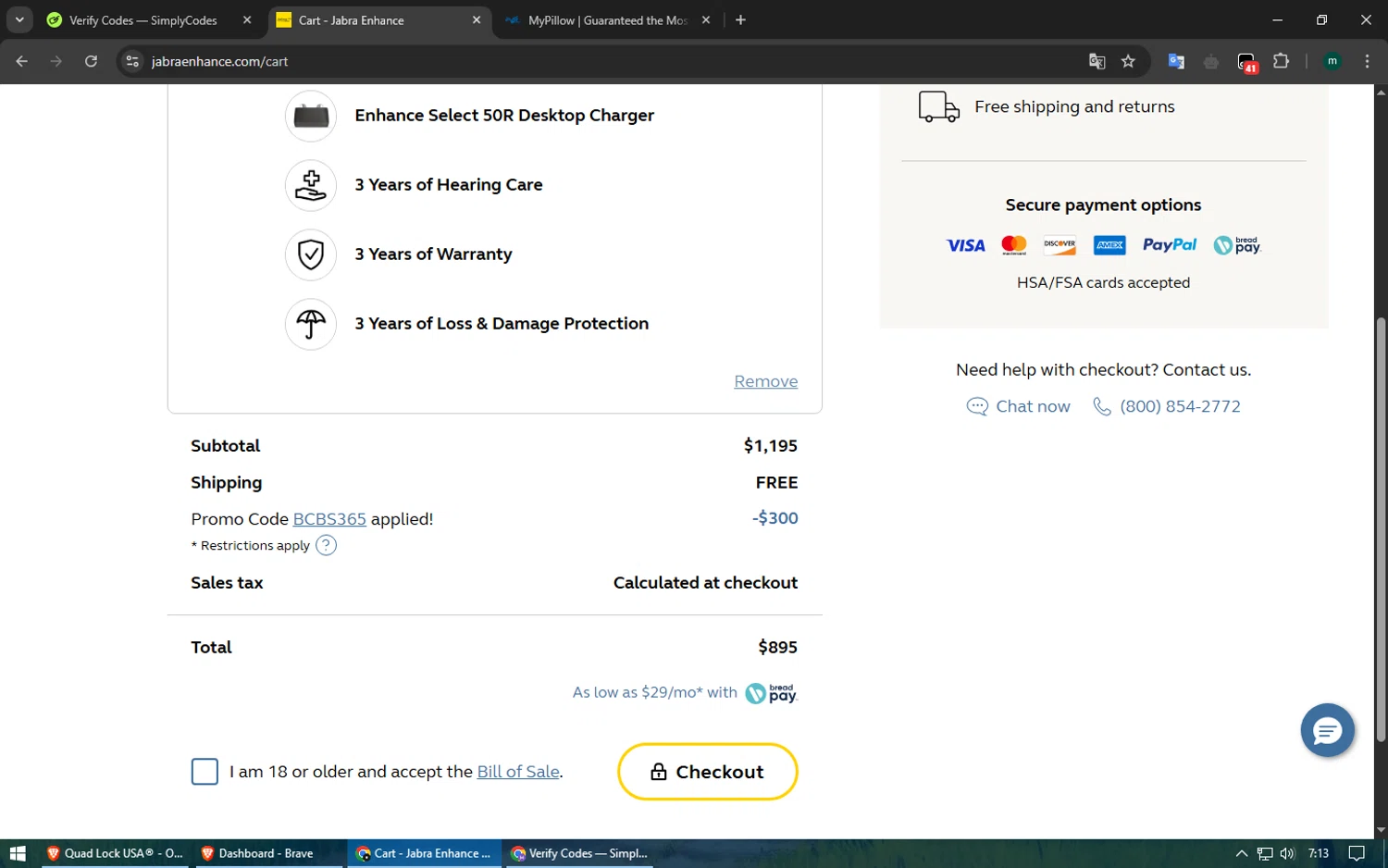This screenshot has height=868, width=1388.
Task: View site information icon
Action: [132, 61]
